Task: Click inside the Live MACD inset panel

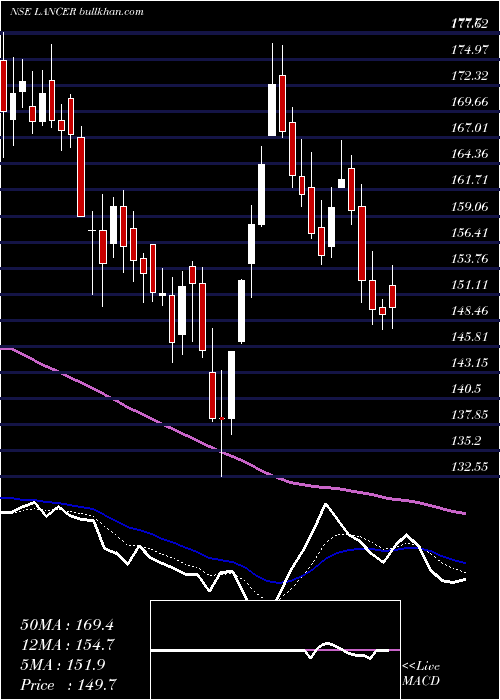Action: [x=275, y=650]
